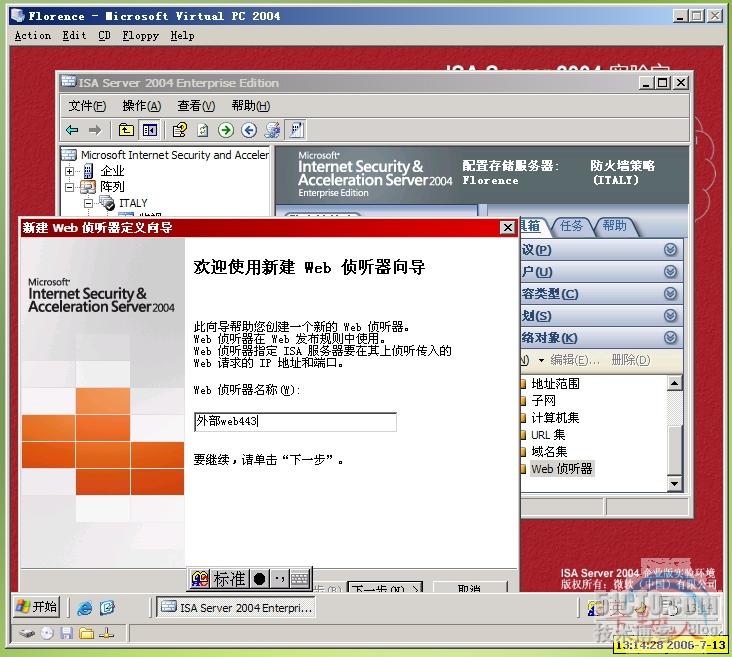Open the 查看(V) menu in ISA Server

(x=196, y=106)
